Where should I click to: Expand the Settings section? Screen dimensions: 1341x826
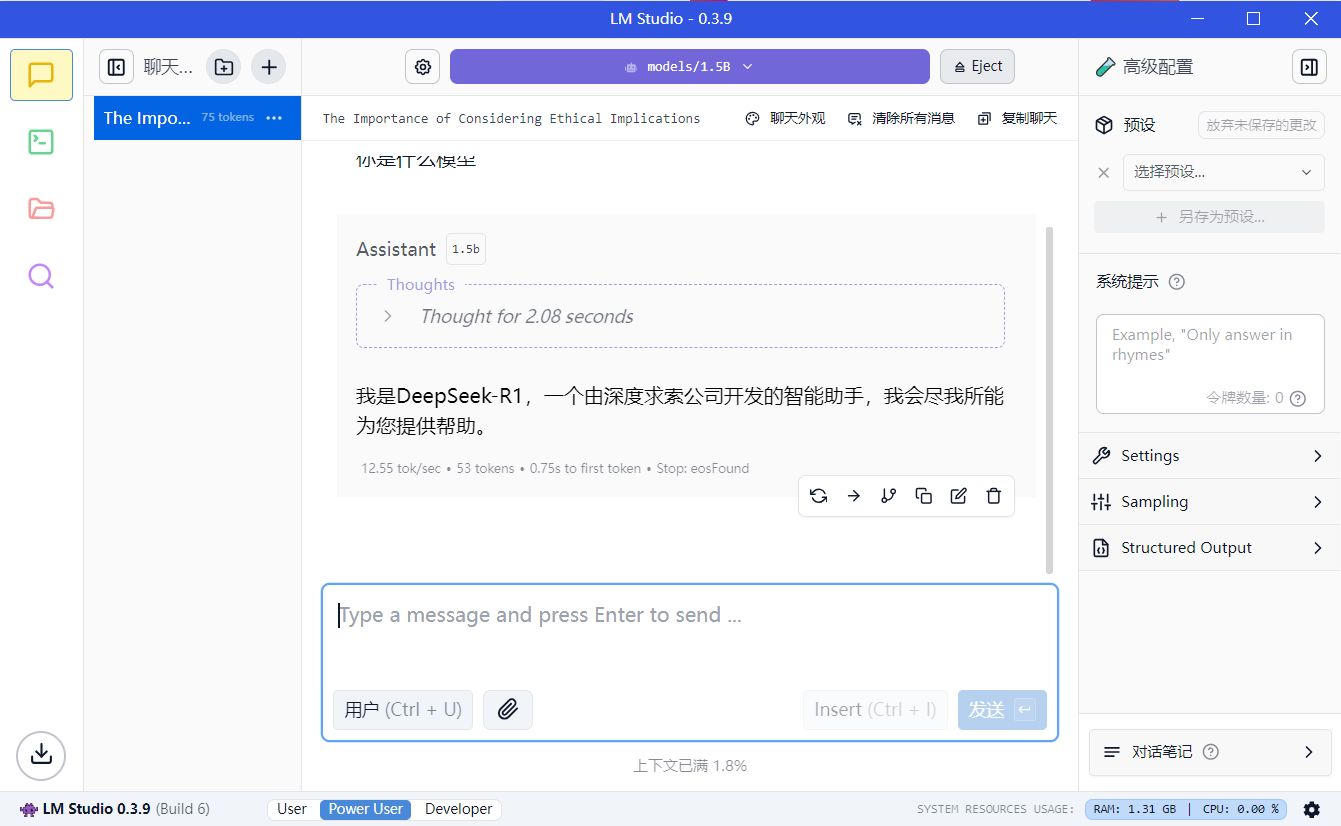tap(1210, 456)
